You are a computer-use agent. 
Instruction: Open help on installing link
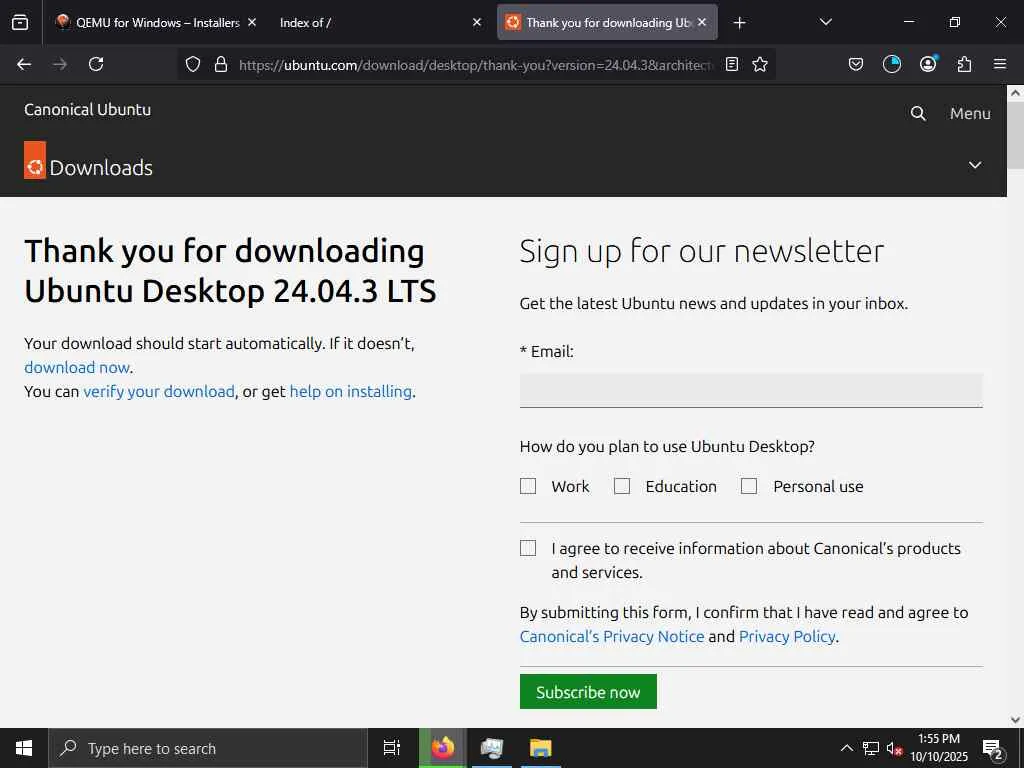coord(351,391)
